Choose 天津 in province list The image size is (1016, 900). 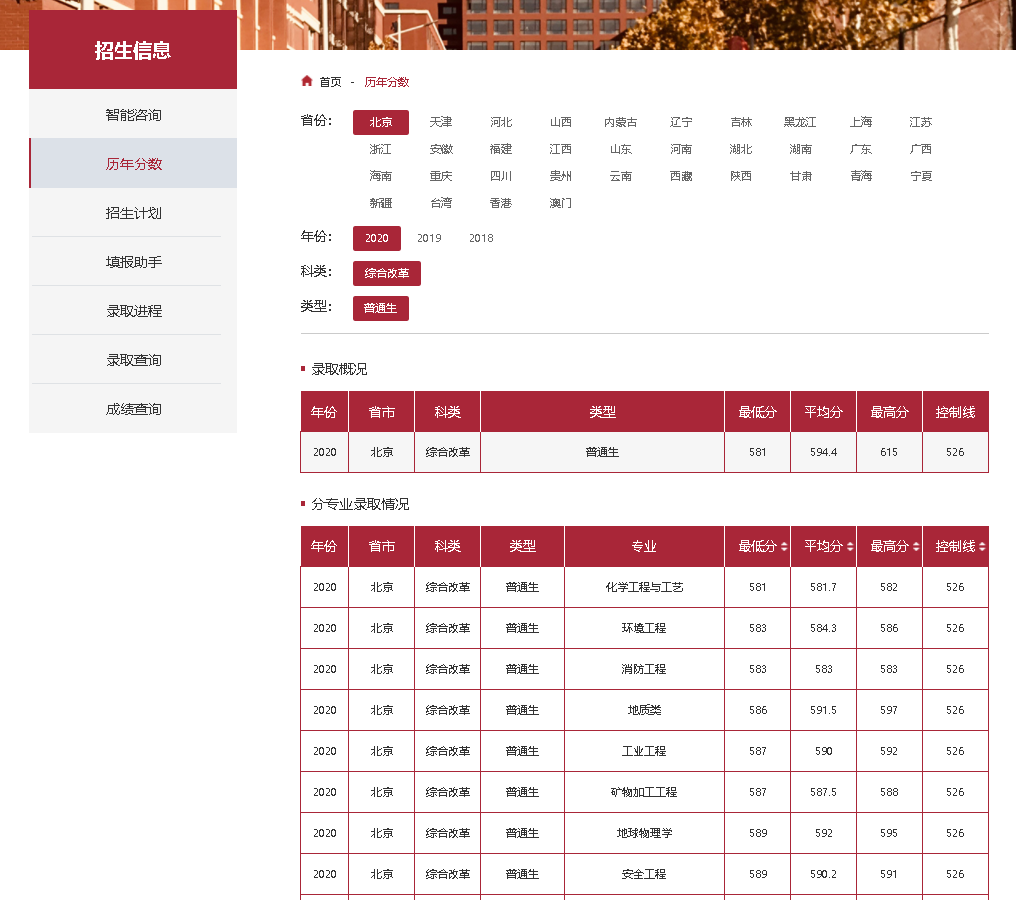[441, 122]
